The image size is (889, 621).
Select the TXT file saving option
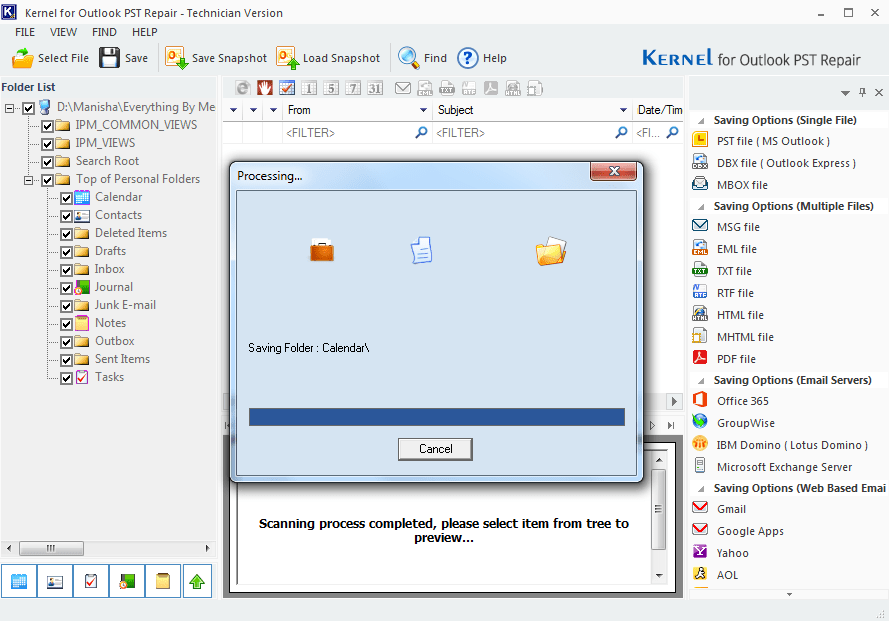pyautogui.click(x=734, y=271)
